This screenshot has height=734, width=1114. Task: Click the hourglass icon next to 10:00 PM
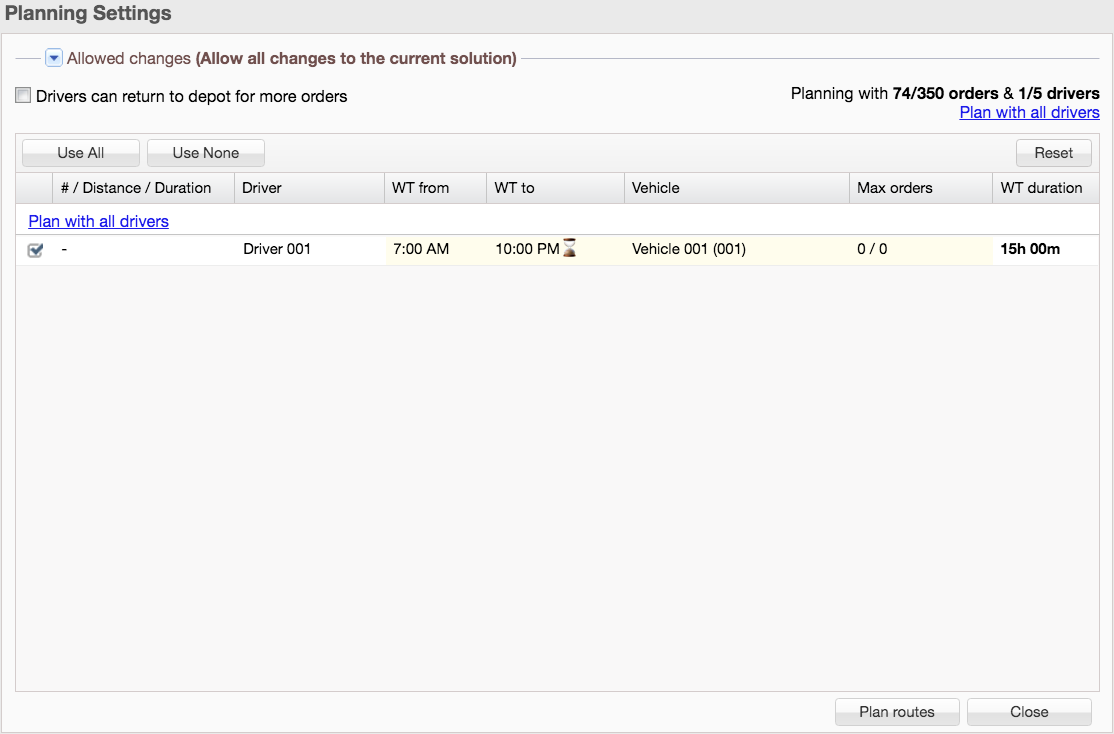(569, 248)
